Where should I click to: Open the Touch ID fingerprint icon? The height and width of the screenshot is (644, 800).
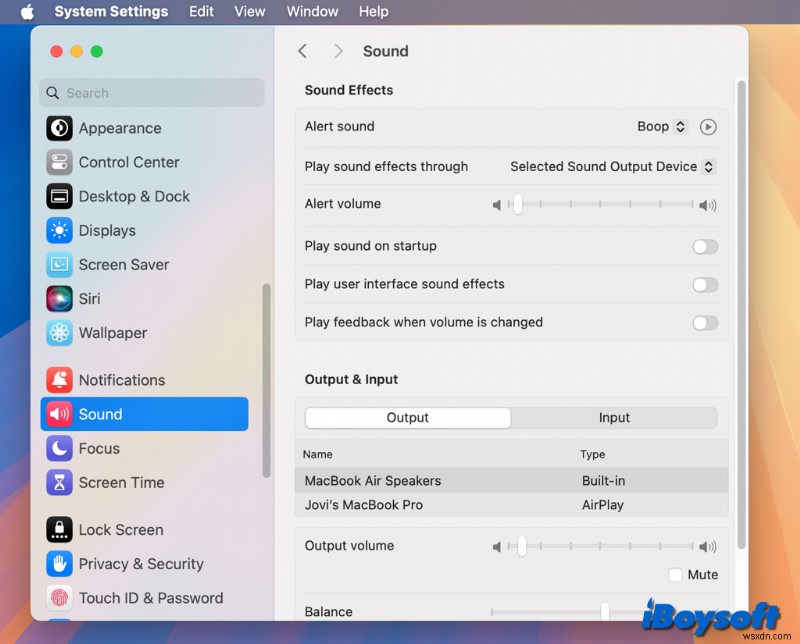click(x=59, y=598)
